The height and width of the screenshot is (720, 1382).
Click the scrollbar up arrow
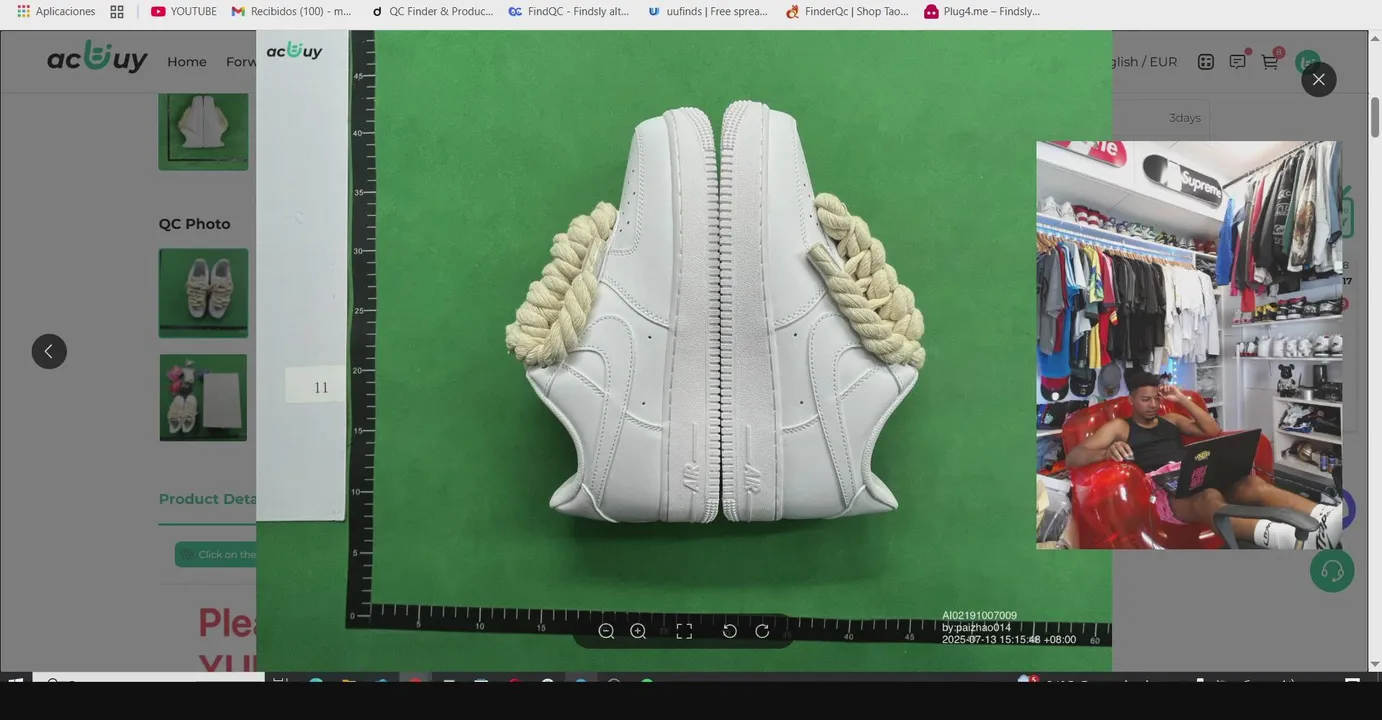[x=1375, y=38]
